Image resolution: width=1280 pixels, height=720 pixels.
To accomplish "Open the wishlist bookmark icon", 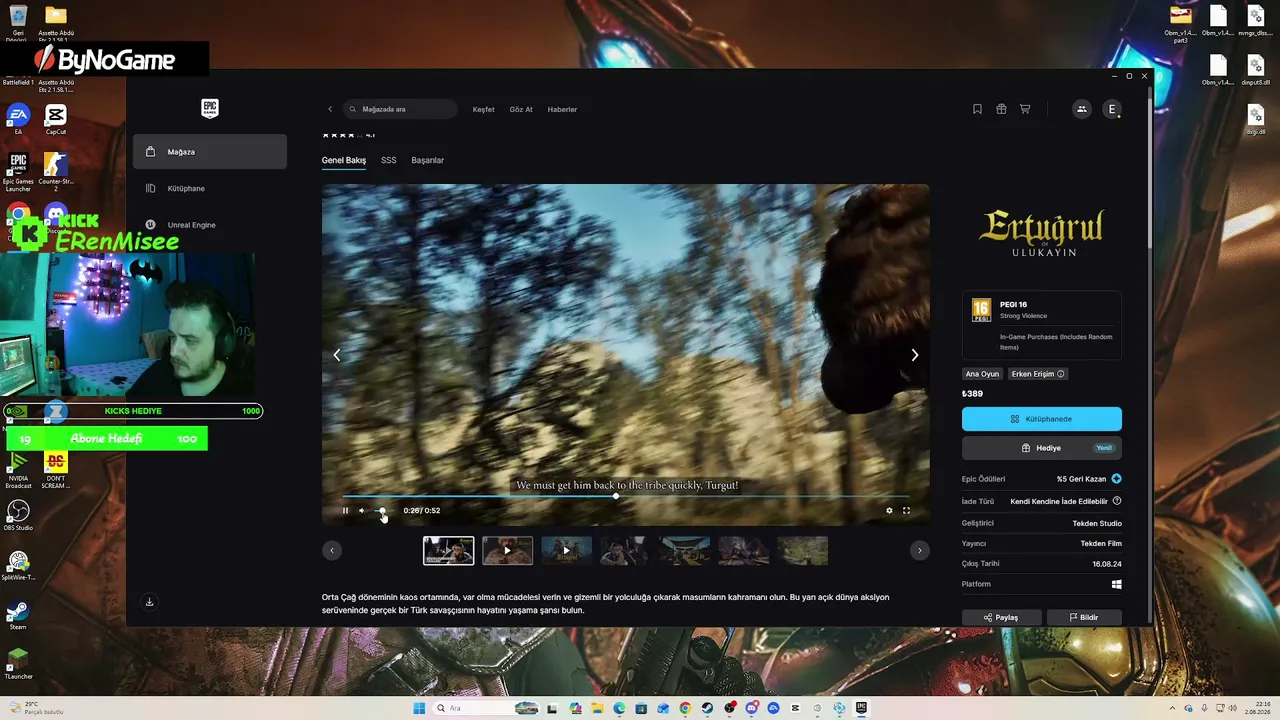I will click(x=977, y=109).
